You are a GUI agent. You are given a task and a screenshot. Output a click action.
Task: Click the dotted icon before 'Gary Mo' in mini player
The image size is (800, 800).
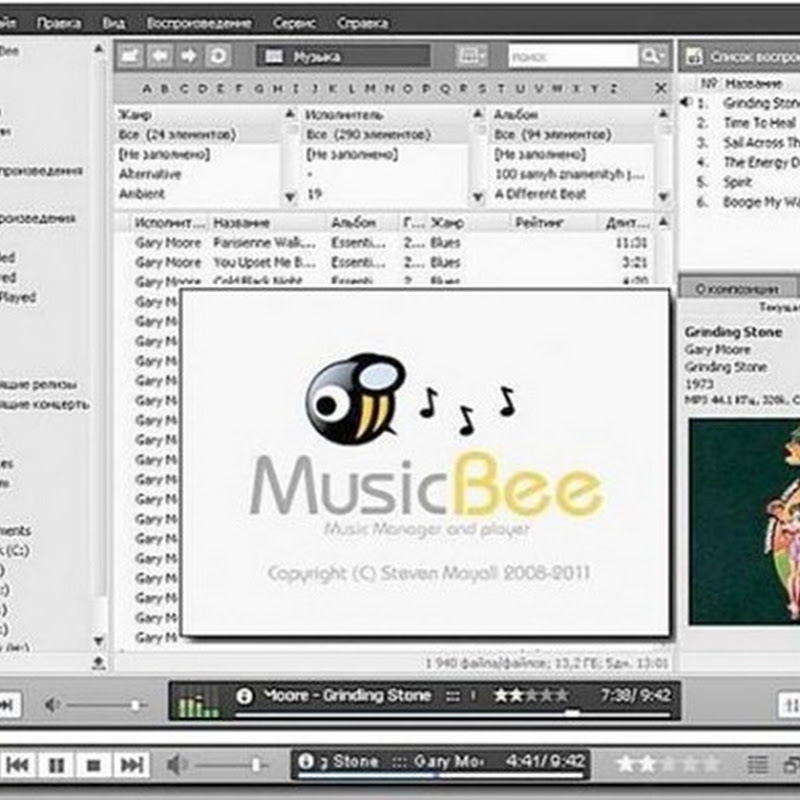(399, 762)
